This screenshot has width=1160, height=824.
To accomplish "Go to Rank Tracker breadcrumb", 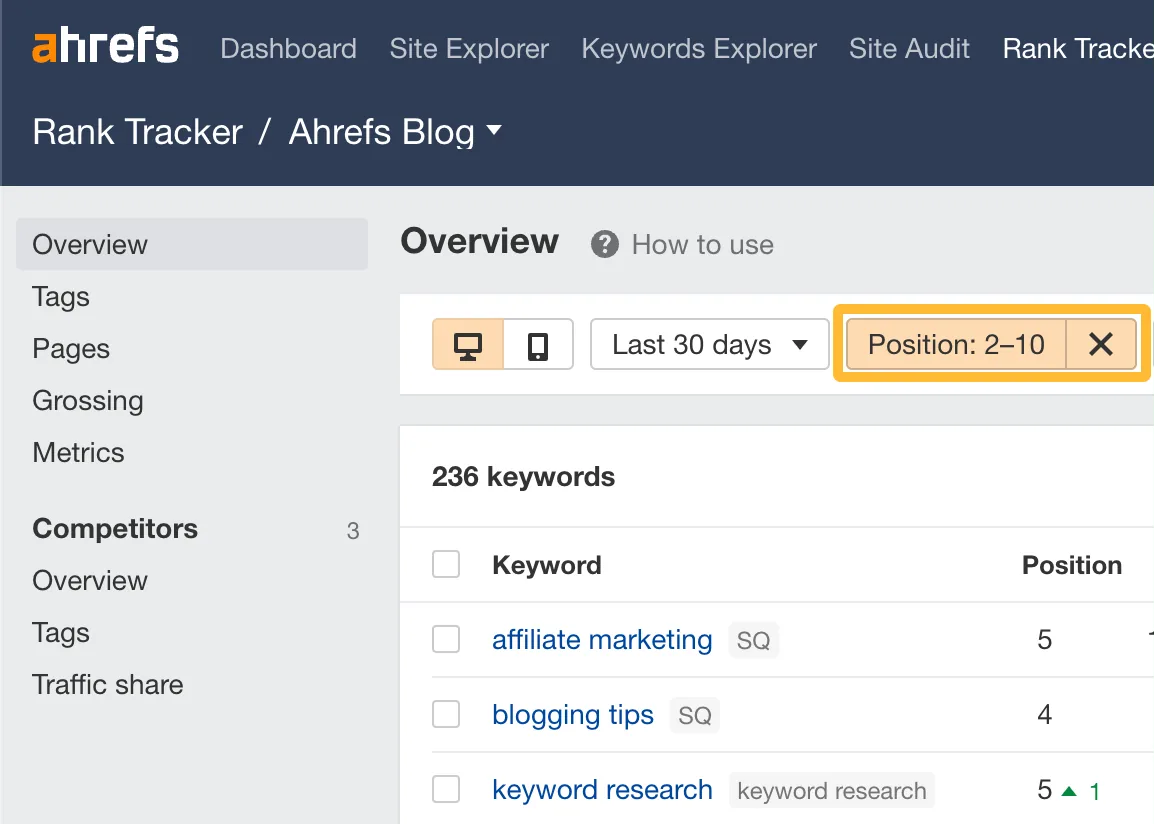I will 138,132.
